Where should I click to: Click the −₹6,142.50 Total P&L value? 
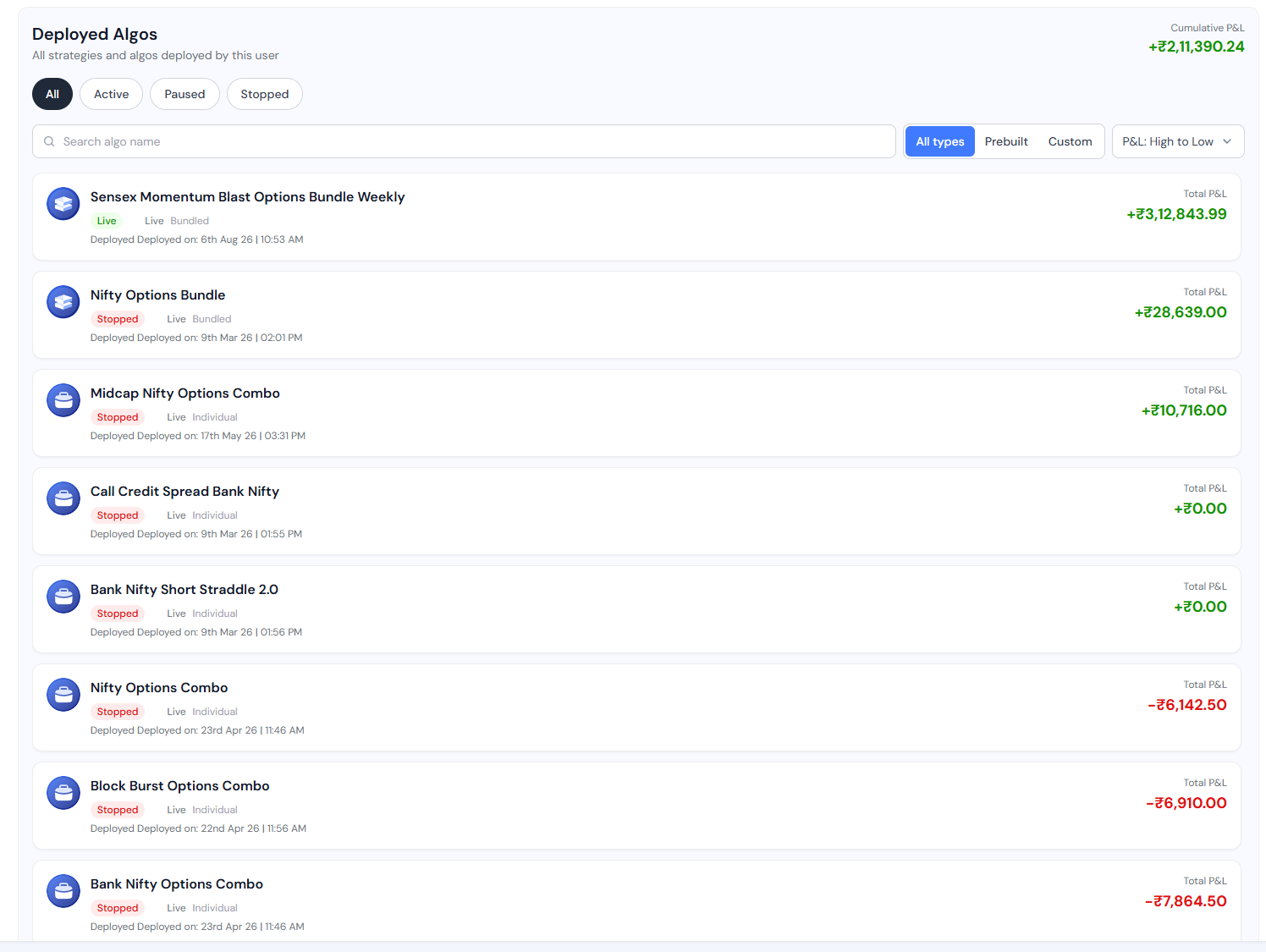coord(1186,705)
